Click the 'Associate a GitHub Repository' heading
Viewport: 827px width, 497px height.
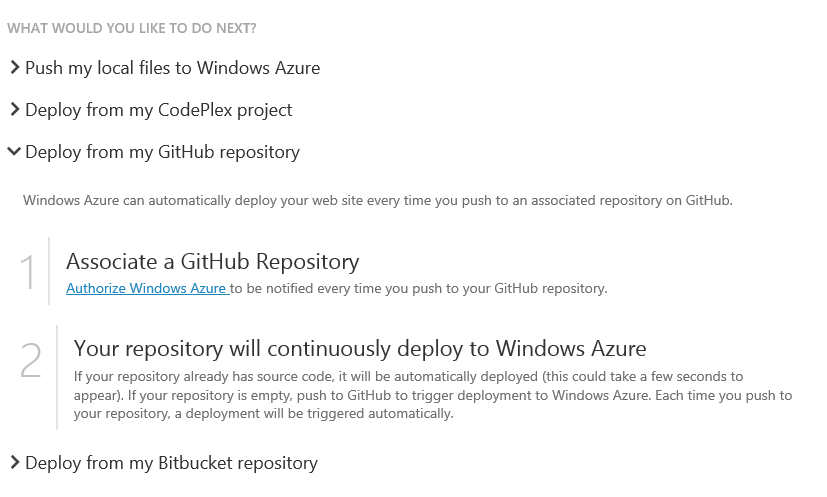212,262
